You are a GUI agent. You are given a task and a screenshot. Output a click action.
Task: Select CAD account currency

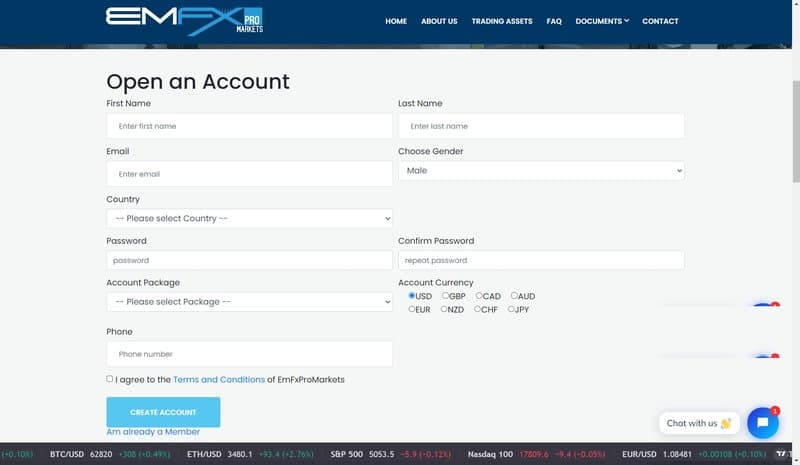[480, 296]
